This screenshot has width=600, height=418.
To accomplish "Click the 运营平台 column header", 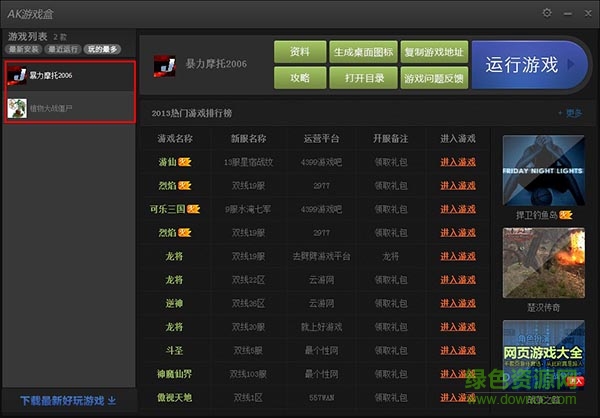I will (321, 138).
